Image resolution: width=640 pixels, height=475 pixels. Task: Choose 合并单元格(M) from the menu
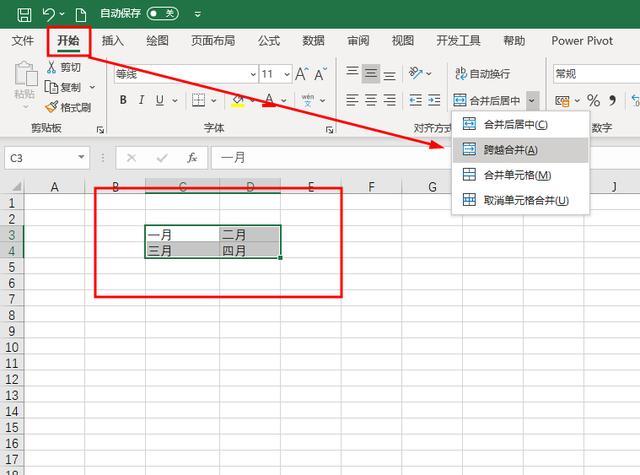click(520, 175)
